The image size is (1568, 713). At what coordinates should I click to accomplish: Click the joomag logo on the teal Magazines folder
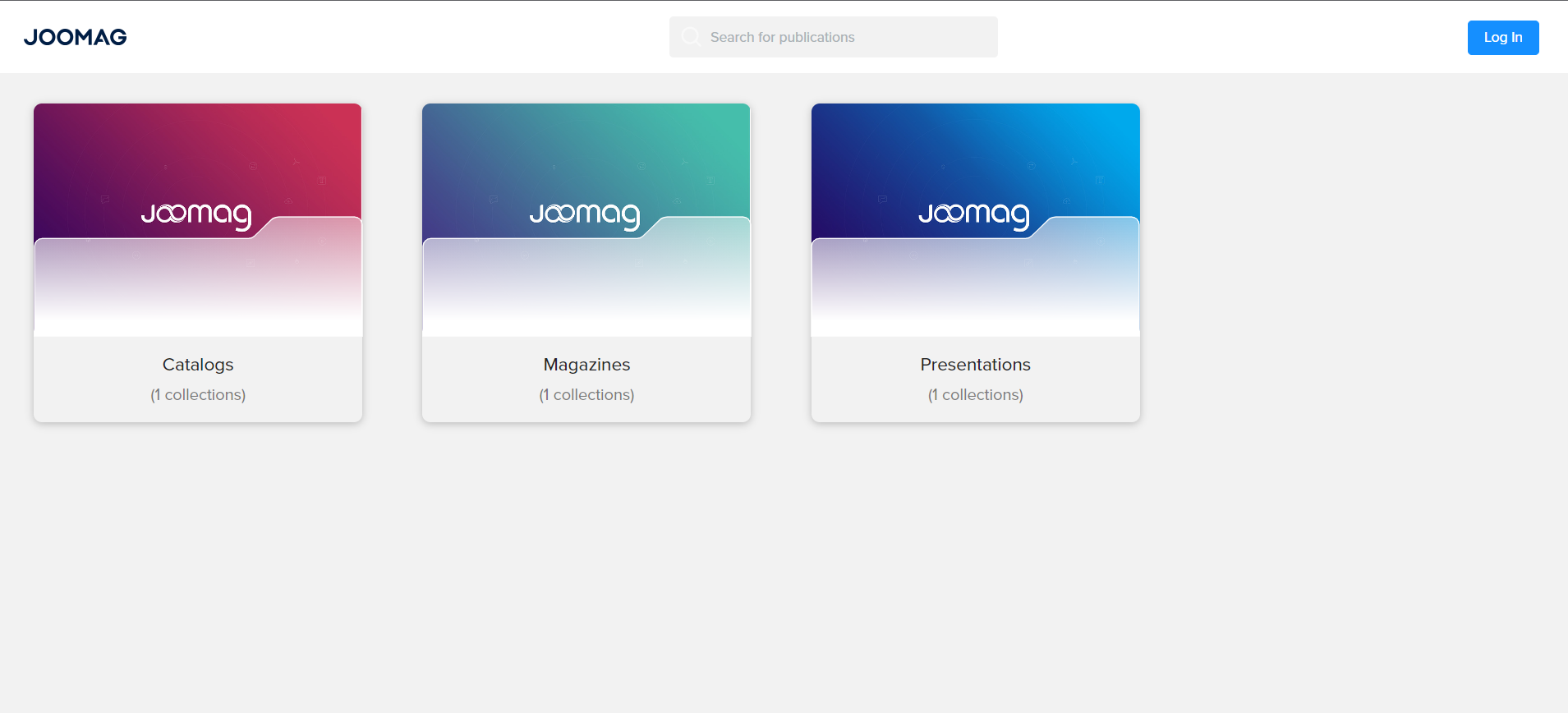585,214
